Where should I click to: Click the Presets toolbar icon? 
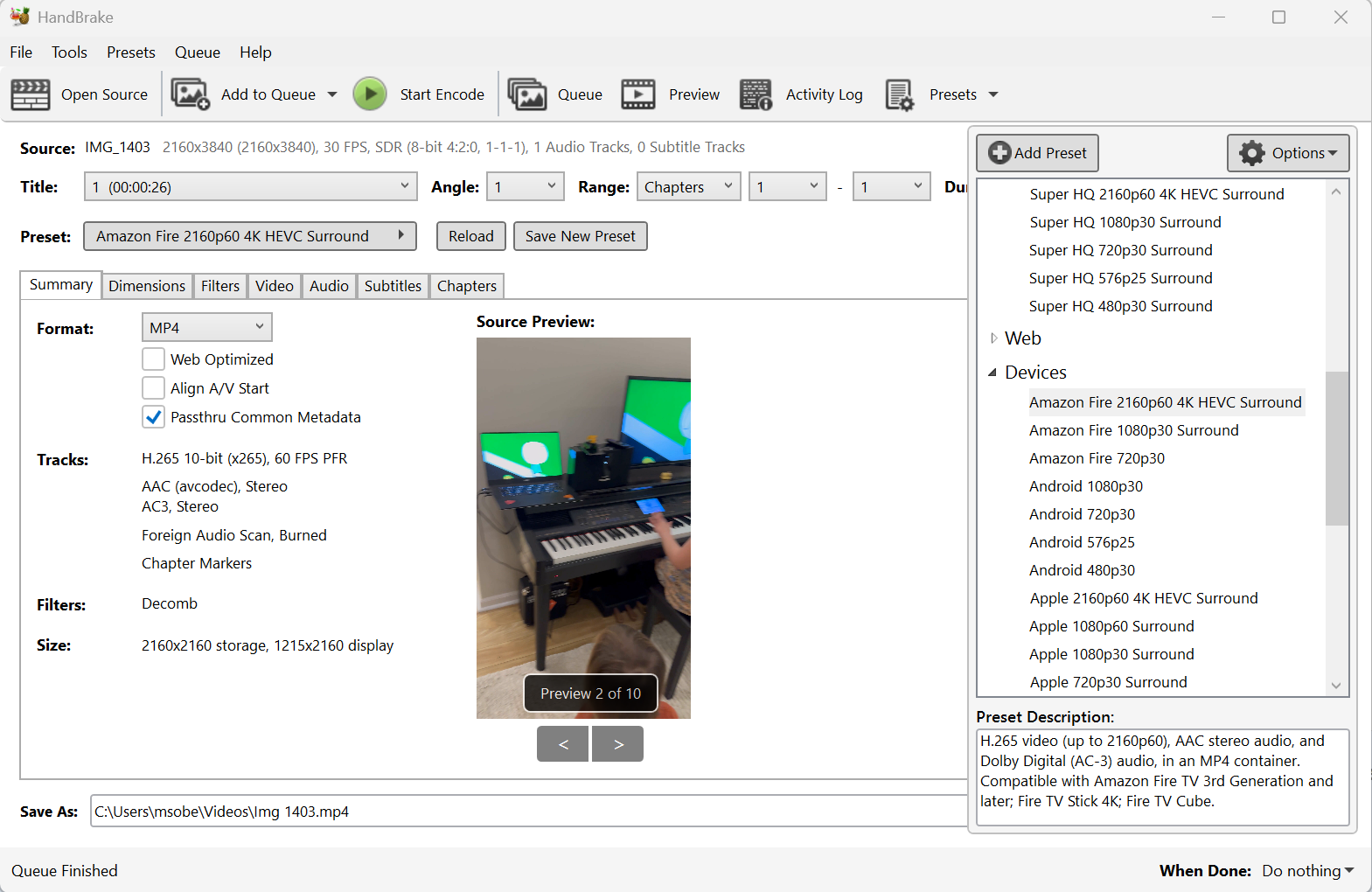tap(900, 94)
